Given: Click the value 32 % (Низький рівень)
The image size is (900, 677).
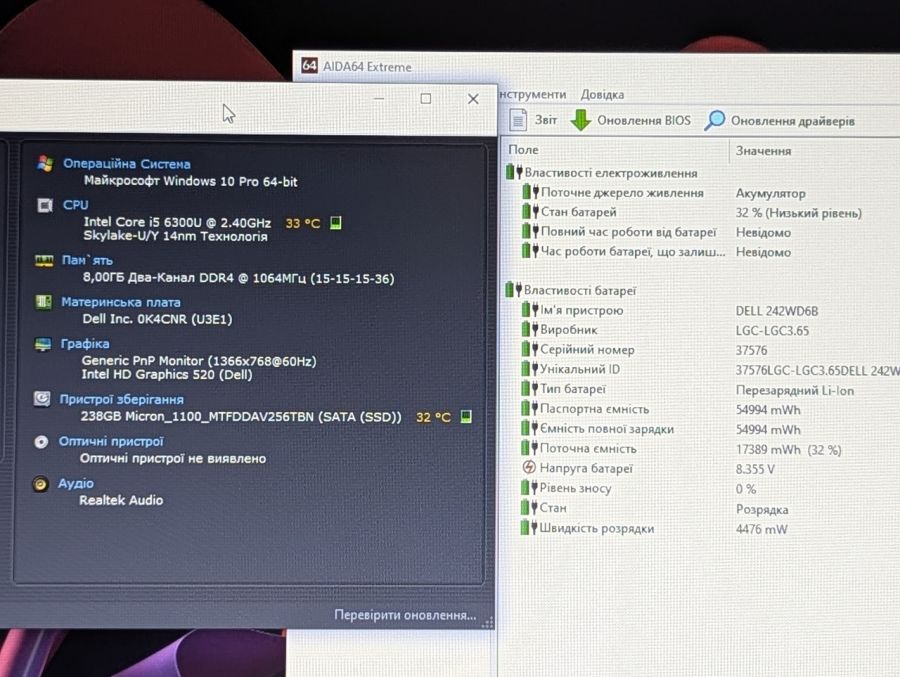Looking at the screenshot, I should tap(798, 213).
